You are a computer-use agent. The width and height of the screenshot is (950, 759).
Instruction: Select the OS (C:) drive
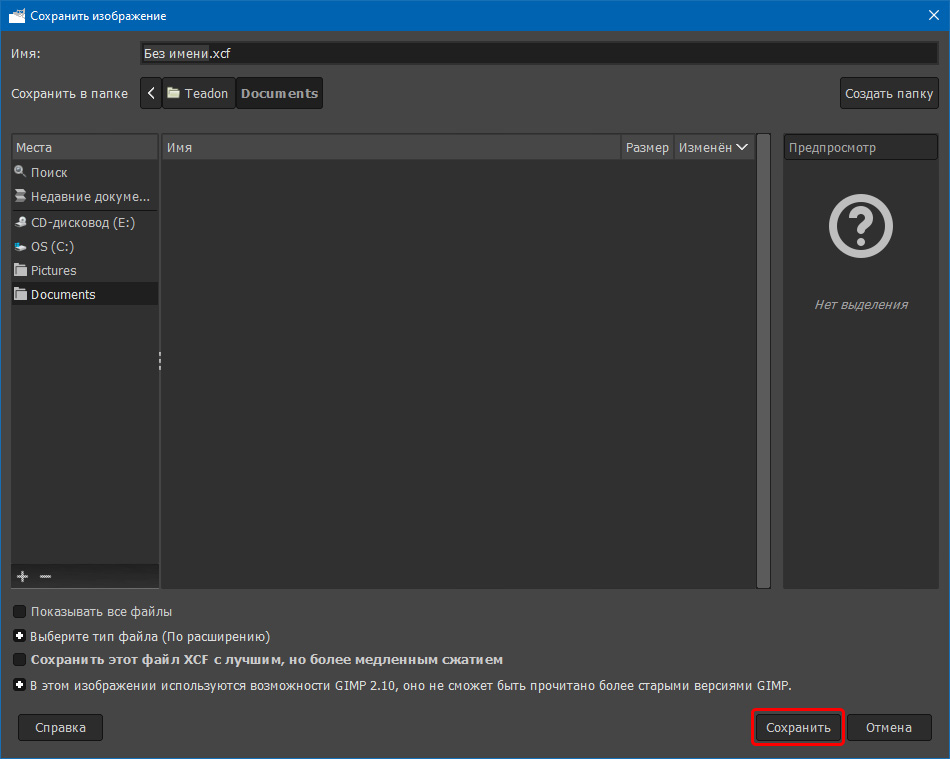pos(52,247)
